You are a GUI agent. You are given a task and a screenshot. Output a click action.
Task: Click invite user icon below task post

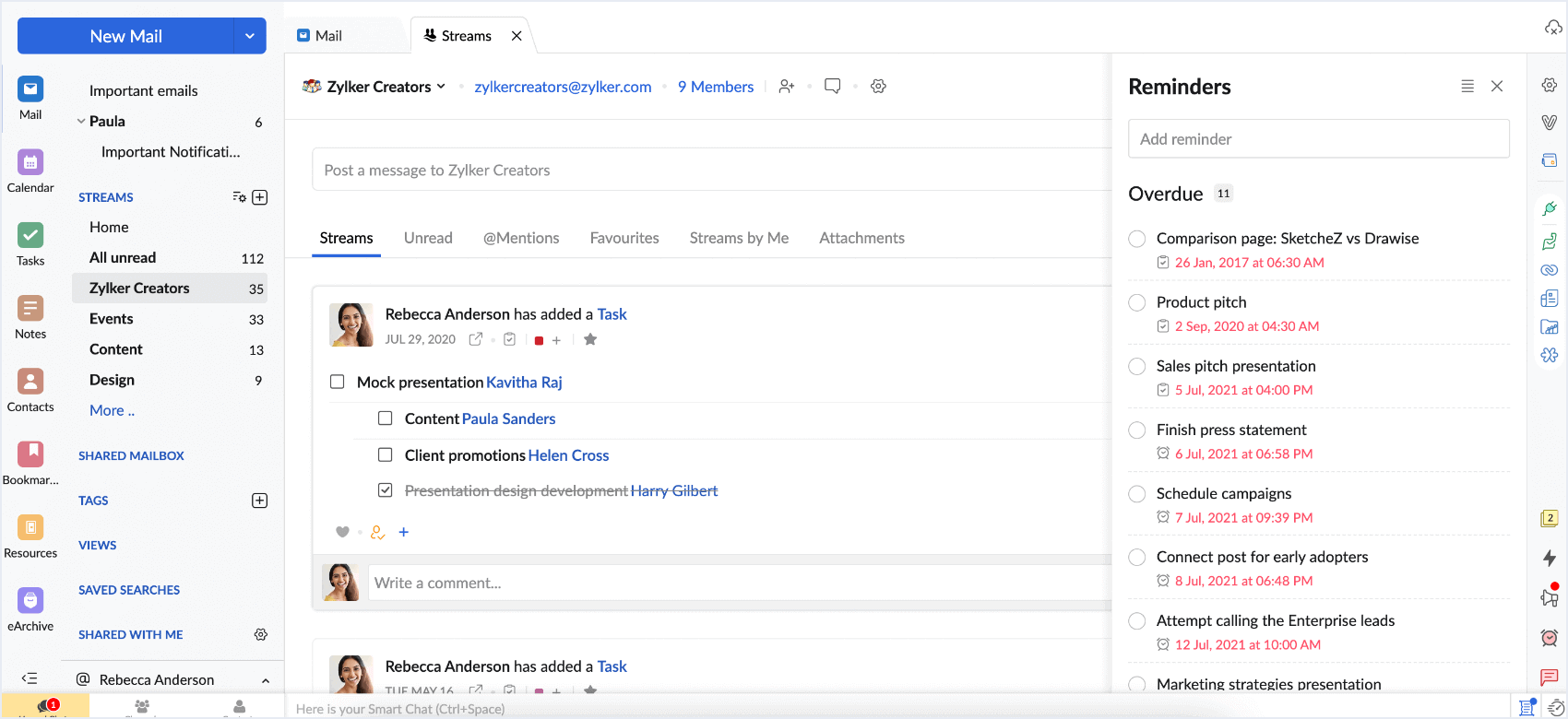coord(377,532)
